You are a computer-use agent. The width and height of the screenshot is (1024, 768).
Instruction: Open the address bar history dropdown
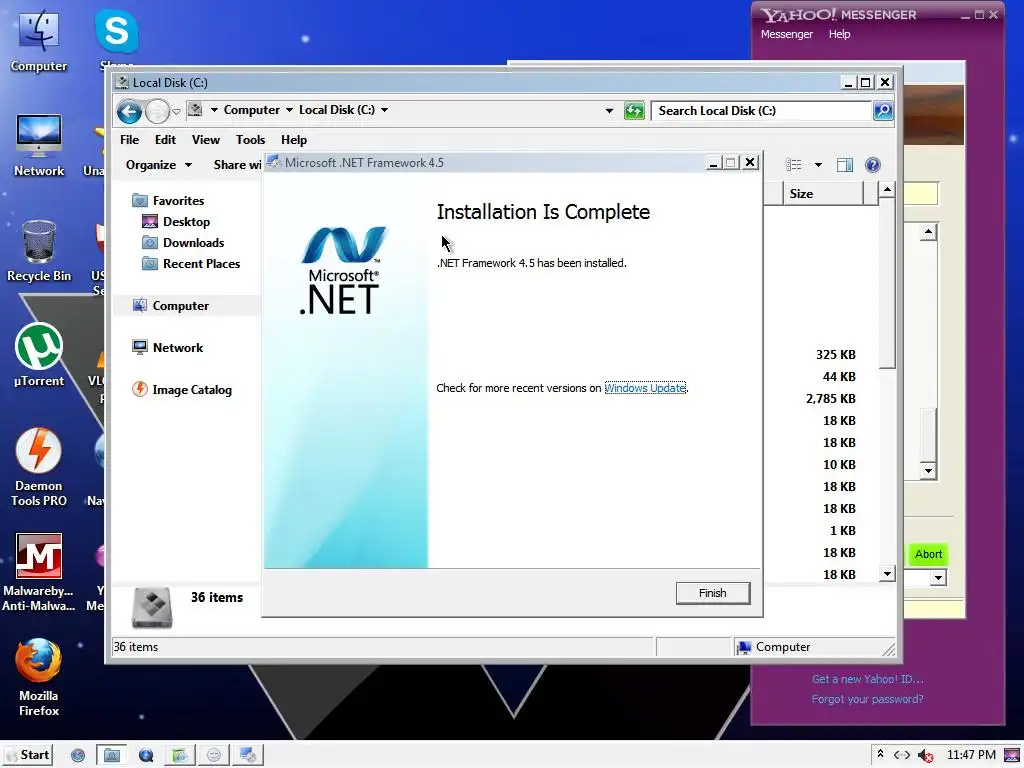(609, 111)
